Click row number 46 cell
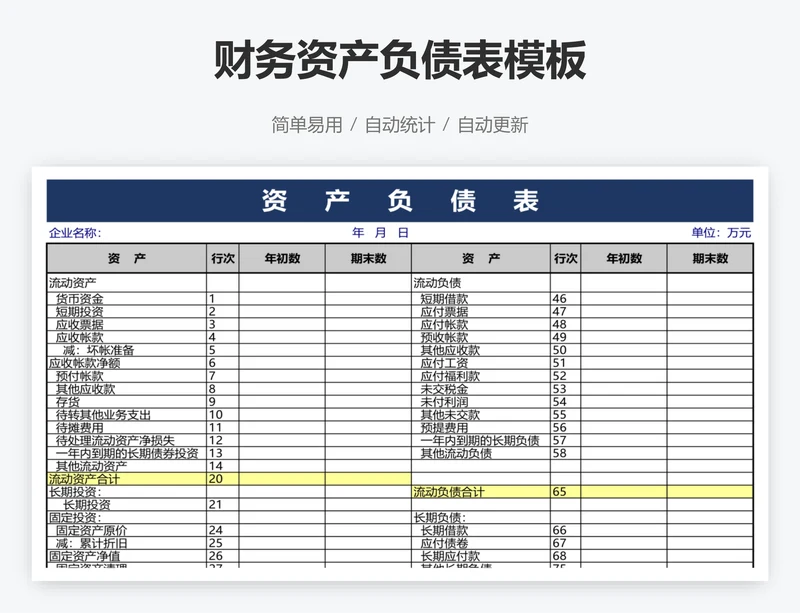The height and width of the screenshot is (613, 800). pyautogui.click(x=566, y=299)
